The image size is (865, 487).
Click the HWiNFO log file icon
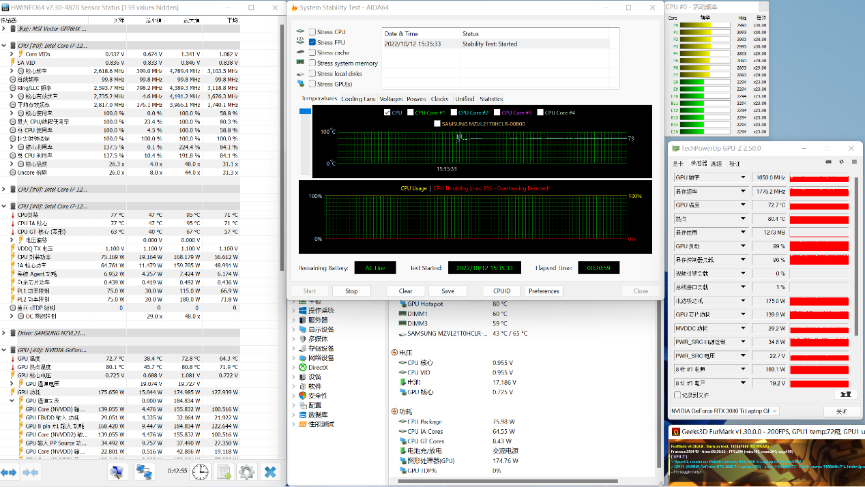[226, 471]
